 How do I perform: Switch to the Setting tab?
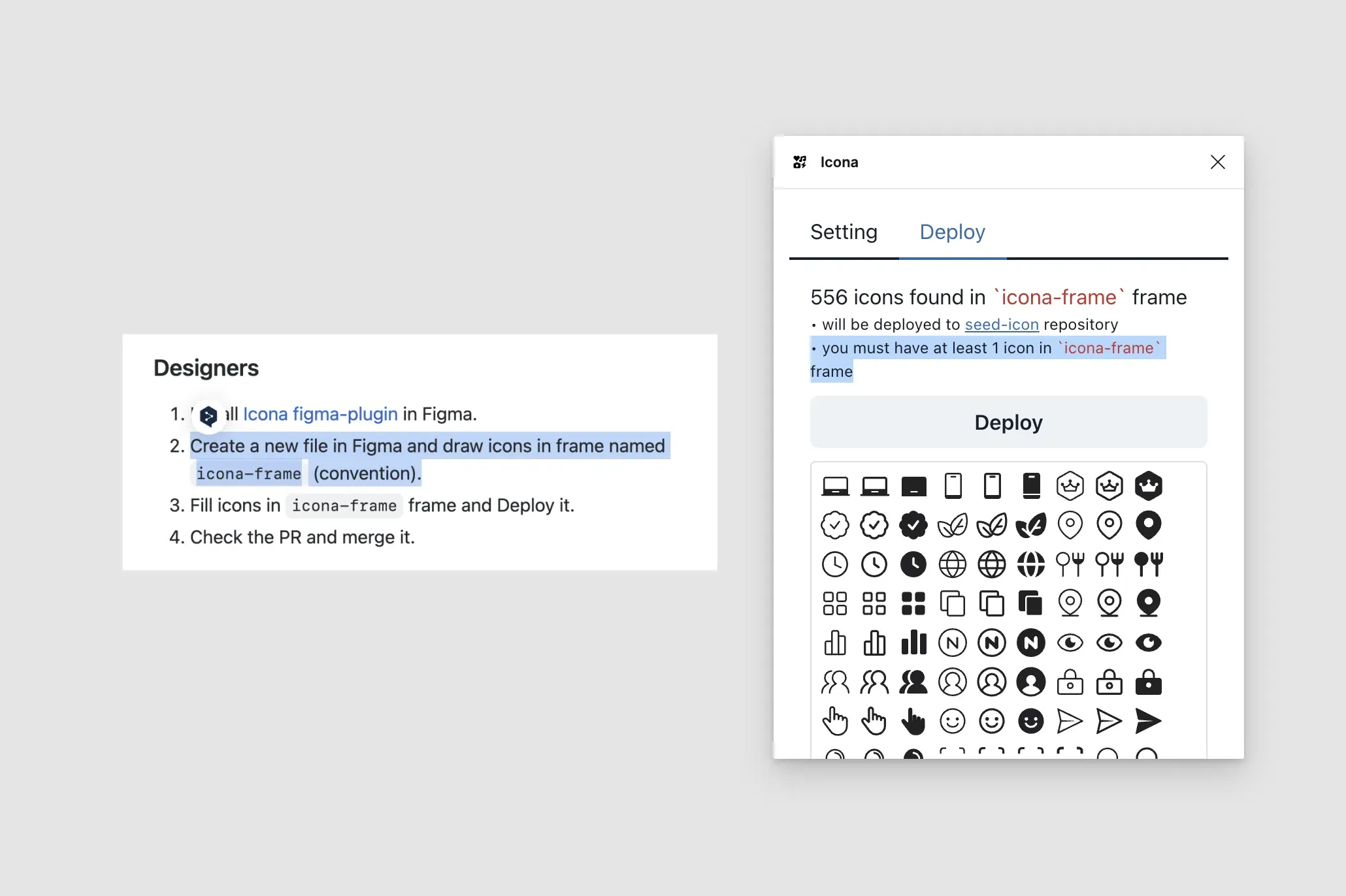844,232
